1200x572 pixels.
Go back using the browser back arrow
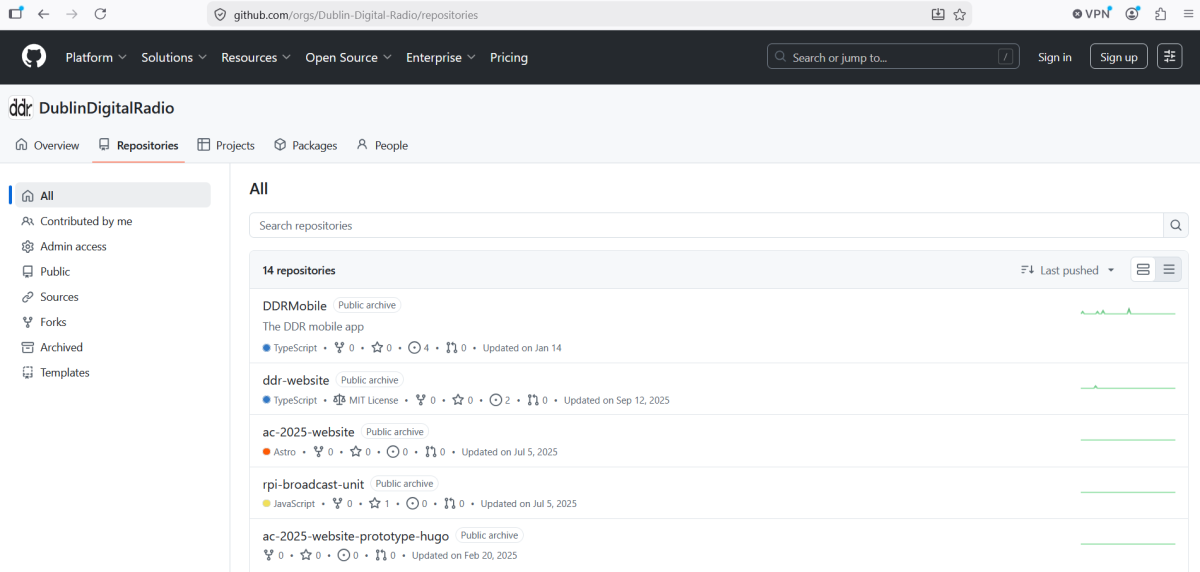click(x=43, y=14)
